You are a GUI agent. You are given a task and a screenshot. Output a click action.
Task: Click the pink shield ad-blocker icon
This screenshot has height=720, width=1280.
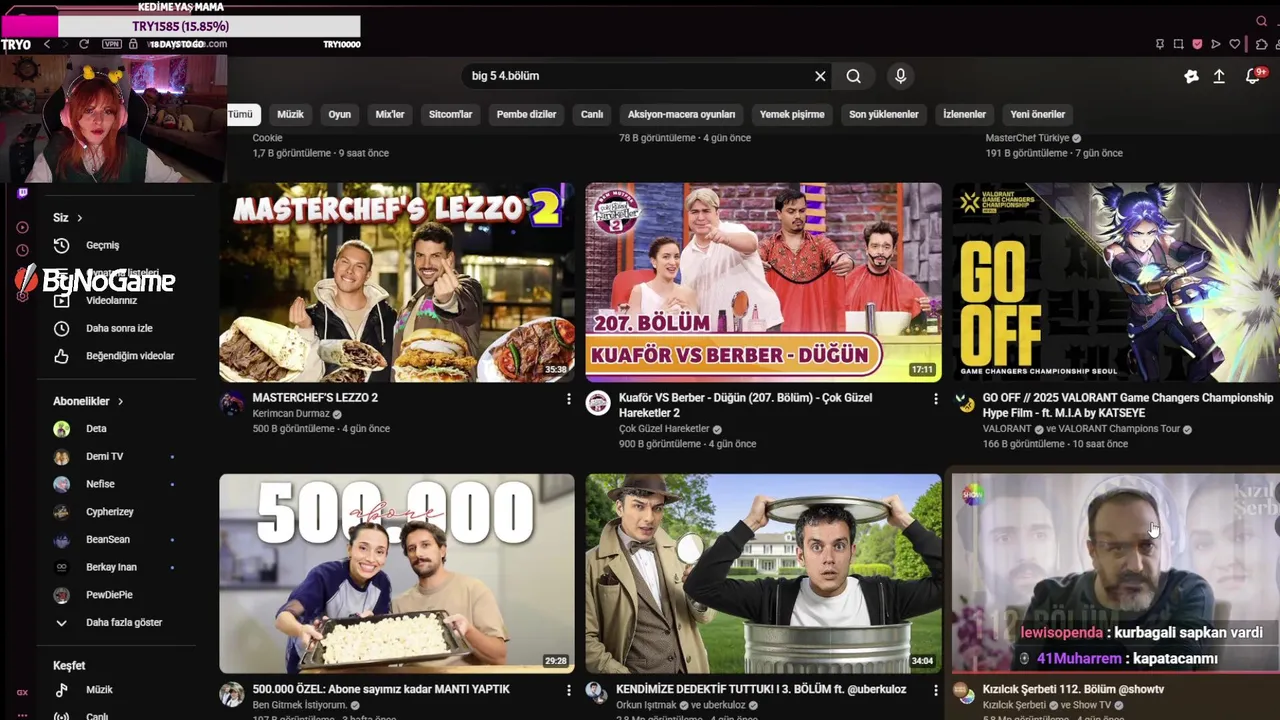pos(1197,44)
